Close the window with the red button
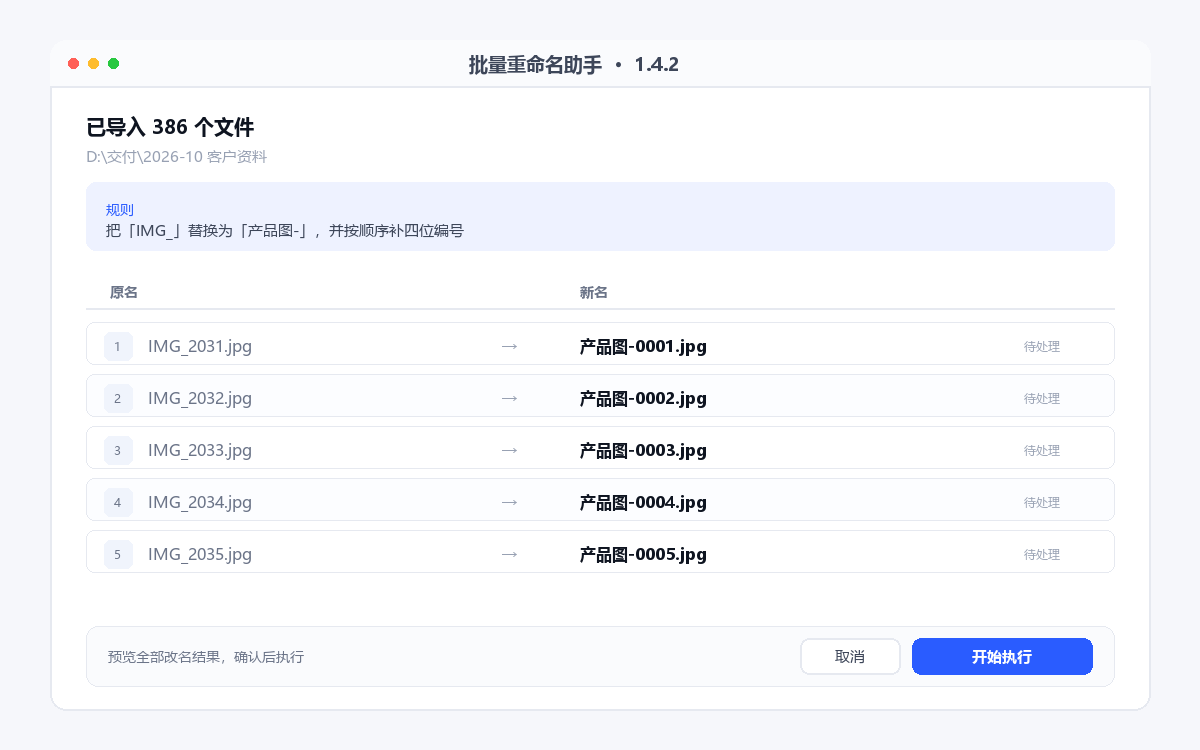This screenshot has height=750, width=1200. point(74,64)
